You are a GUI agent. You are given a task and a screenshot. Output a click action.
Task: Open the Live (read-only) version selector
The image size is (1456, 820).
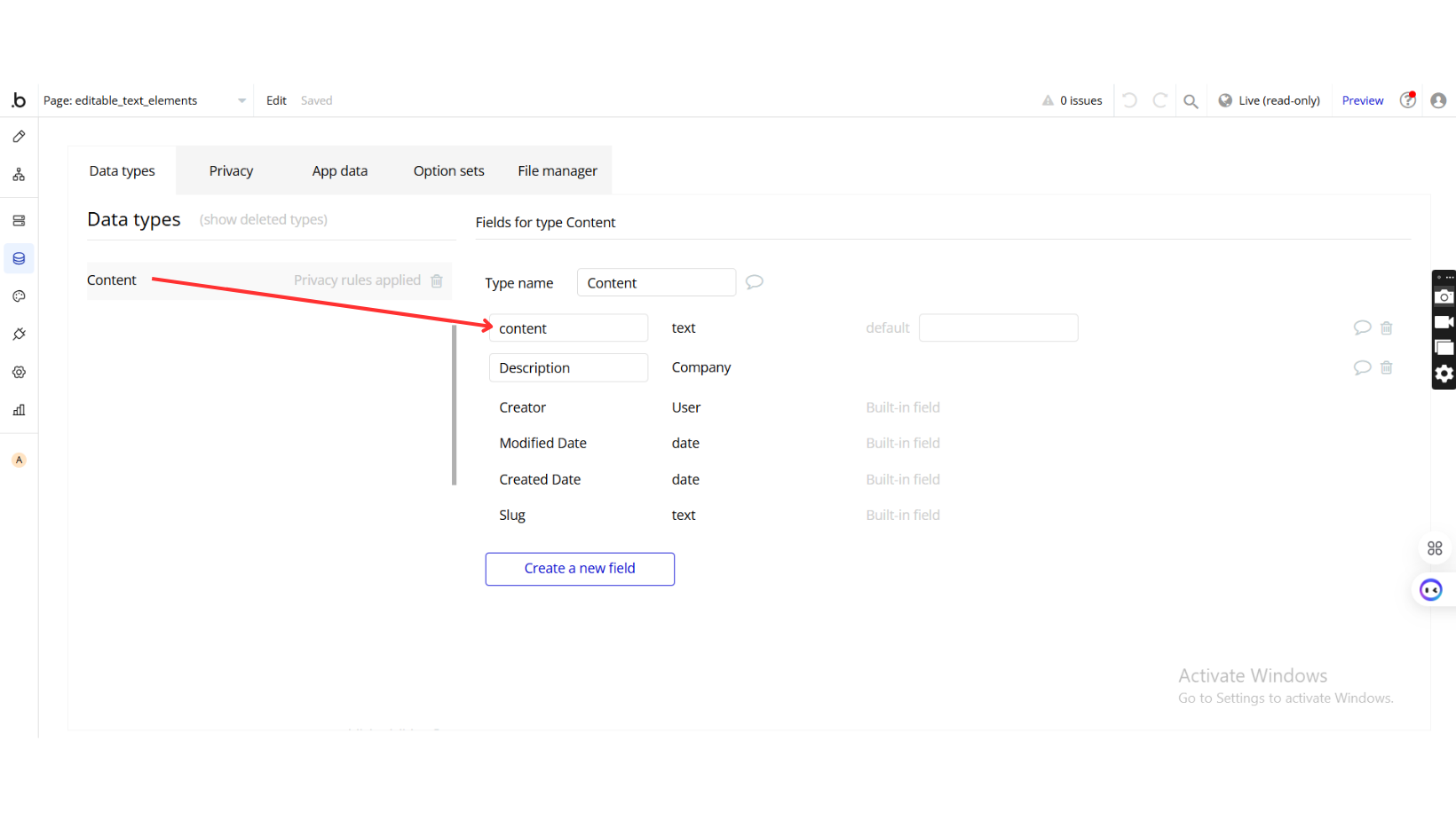click(x=1269, y=100)
